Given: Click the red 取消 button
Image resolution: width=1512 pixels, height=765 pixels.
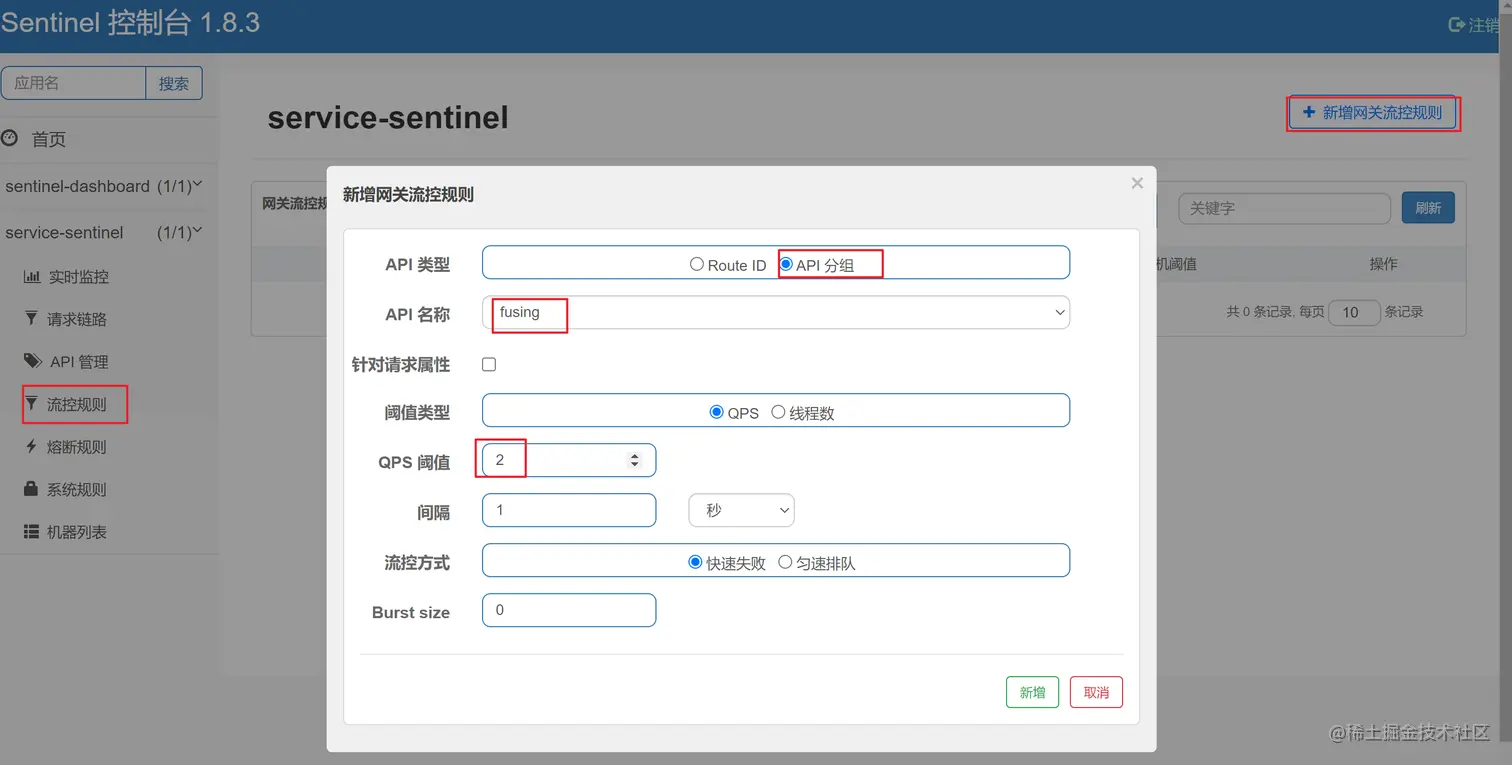Looking at the screenshot, I should pyautogui.click(x=1096, y=692).
